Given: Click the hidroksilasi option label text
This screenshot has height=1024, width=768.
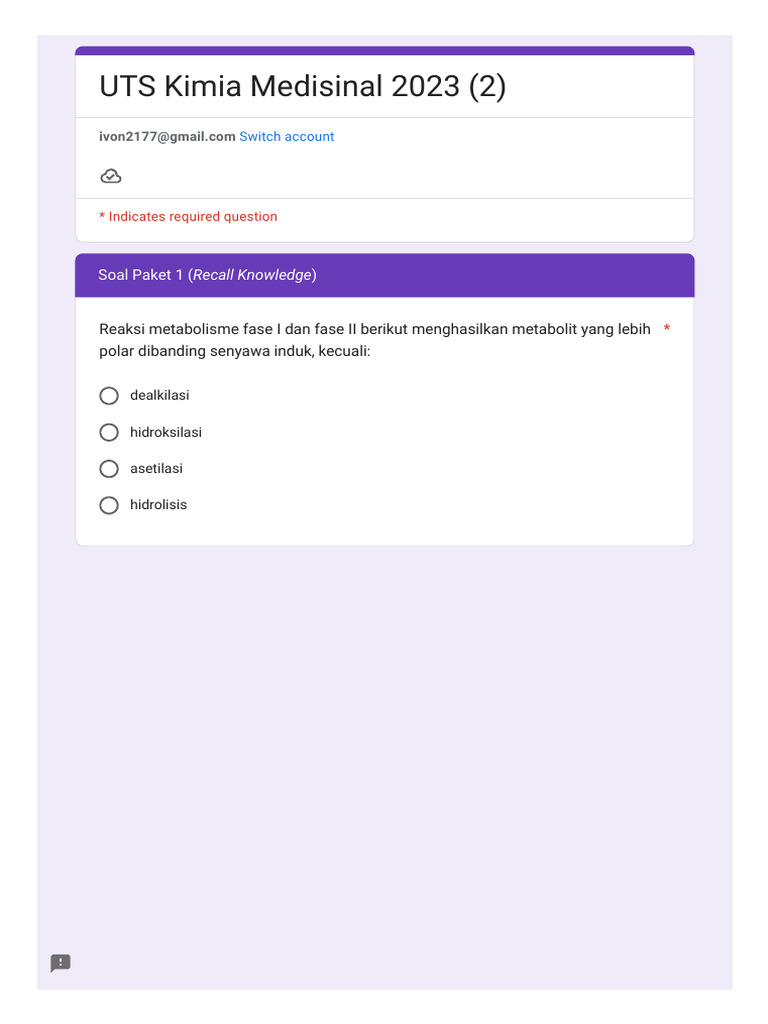Looking at the screenshot, I should (x=166, y=432).
